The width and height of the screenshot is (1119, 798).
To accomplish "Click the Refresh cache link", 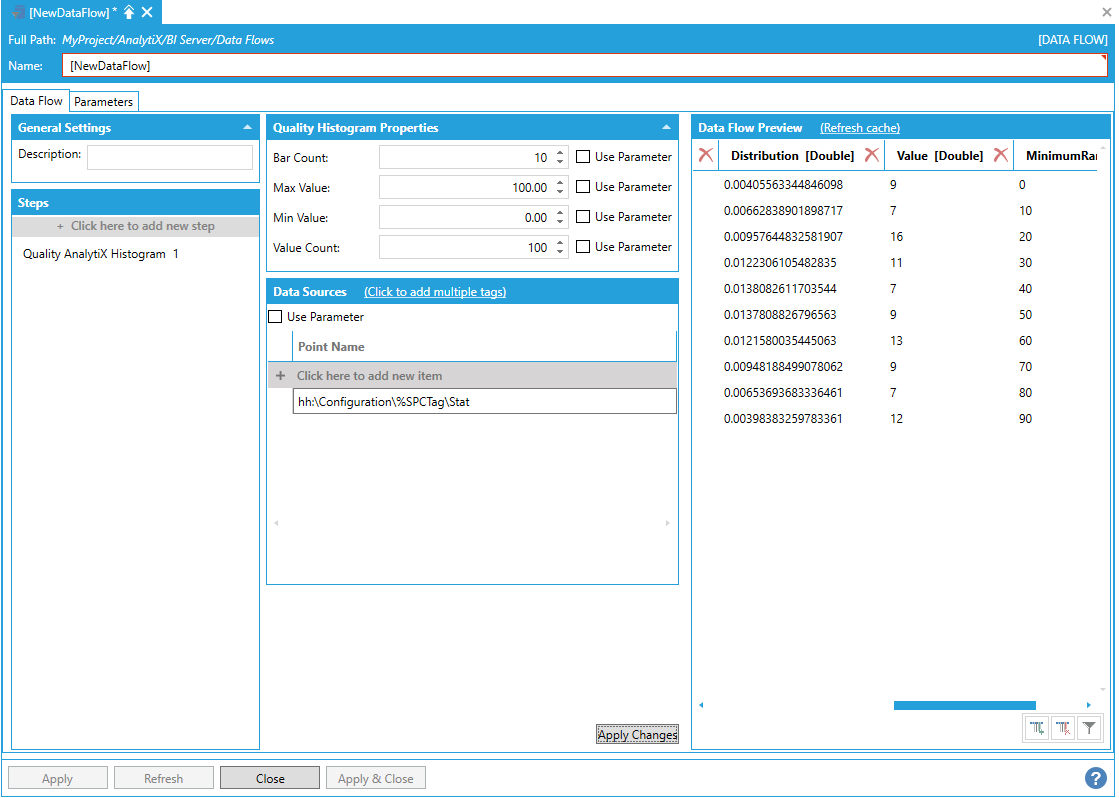I will (x=859, y=128).
